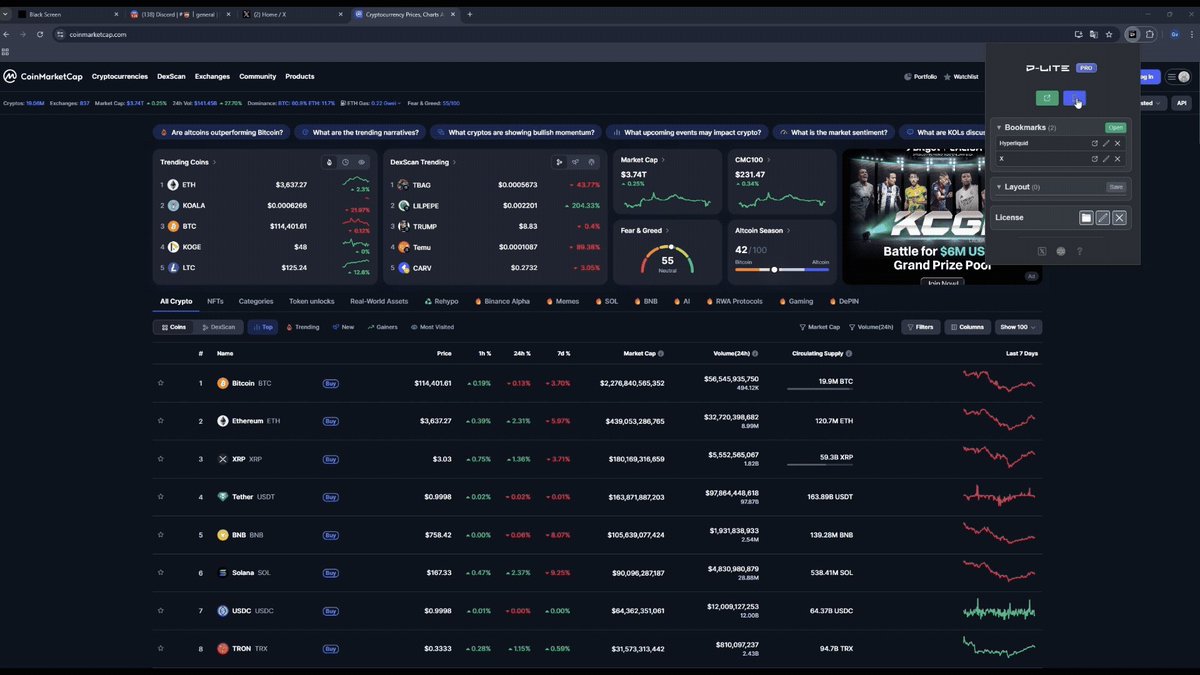The height and width of the screenshot is (675, 1200).
Task: Click the install app icon in address bar
Action: [1078, 34]
